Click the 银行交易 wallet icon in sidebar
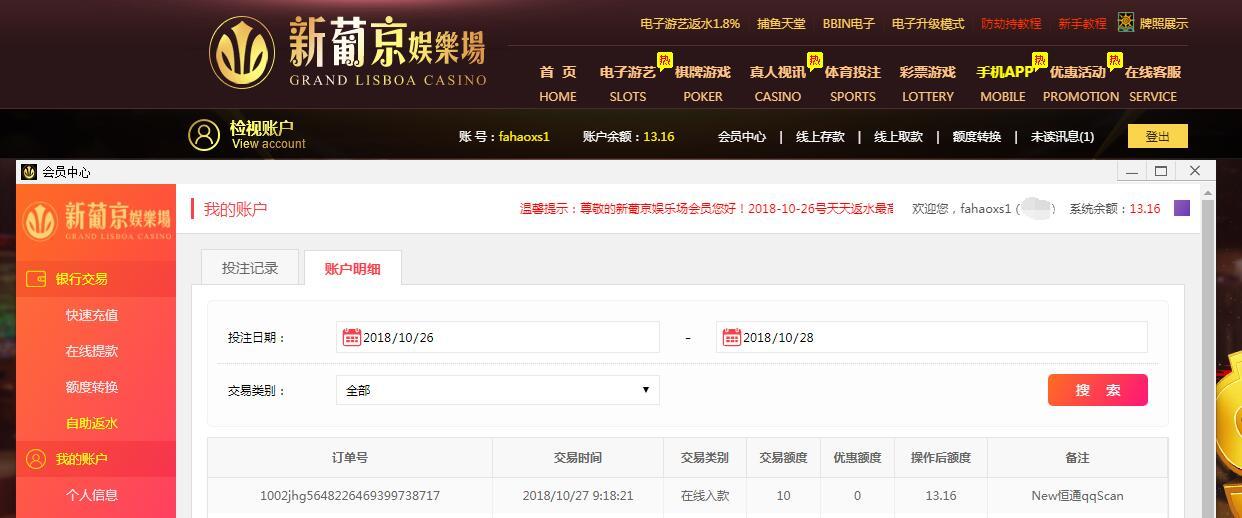The image size is (1242, 518). point(36,279)
